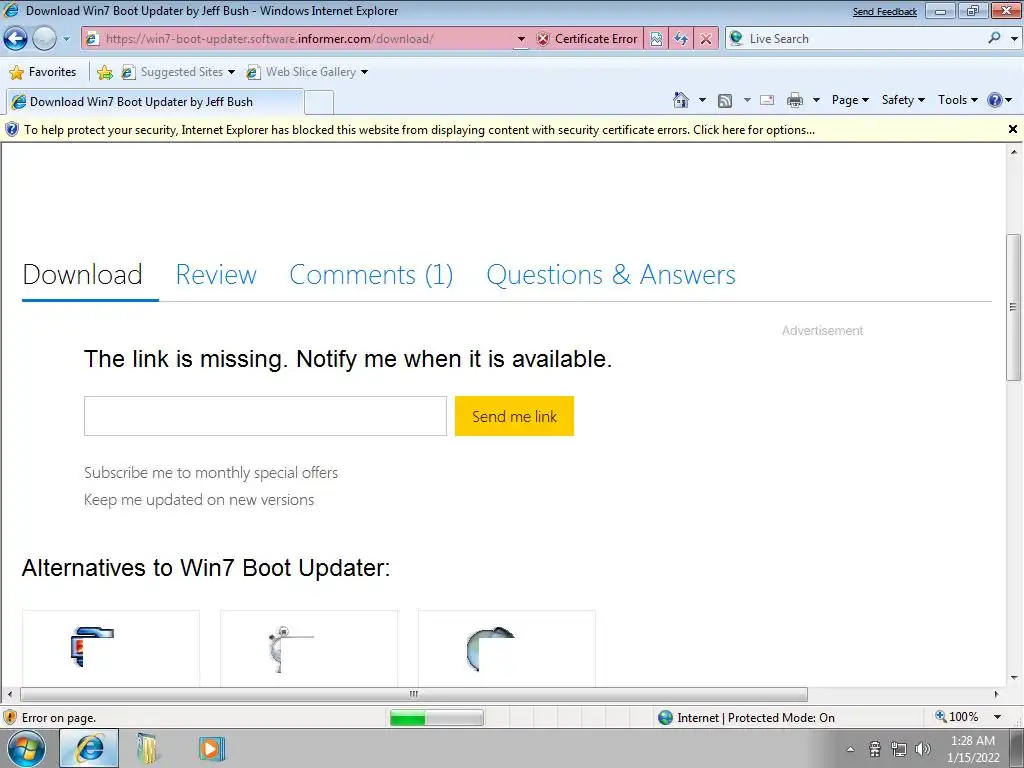
Task: Click the scroll down arrow
Action: 1014,678
